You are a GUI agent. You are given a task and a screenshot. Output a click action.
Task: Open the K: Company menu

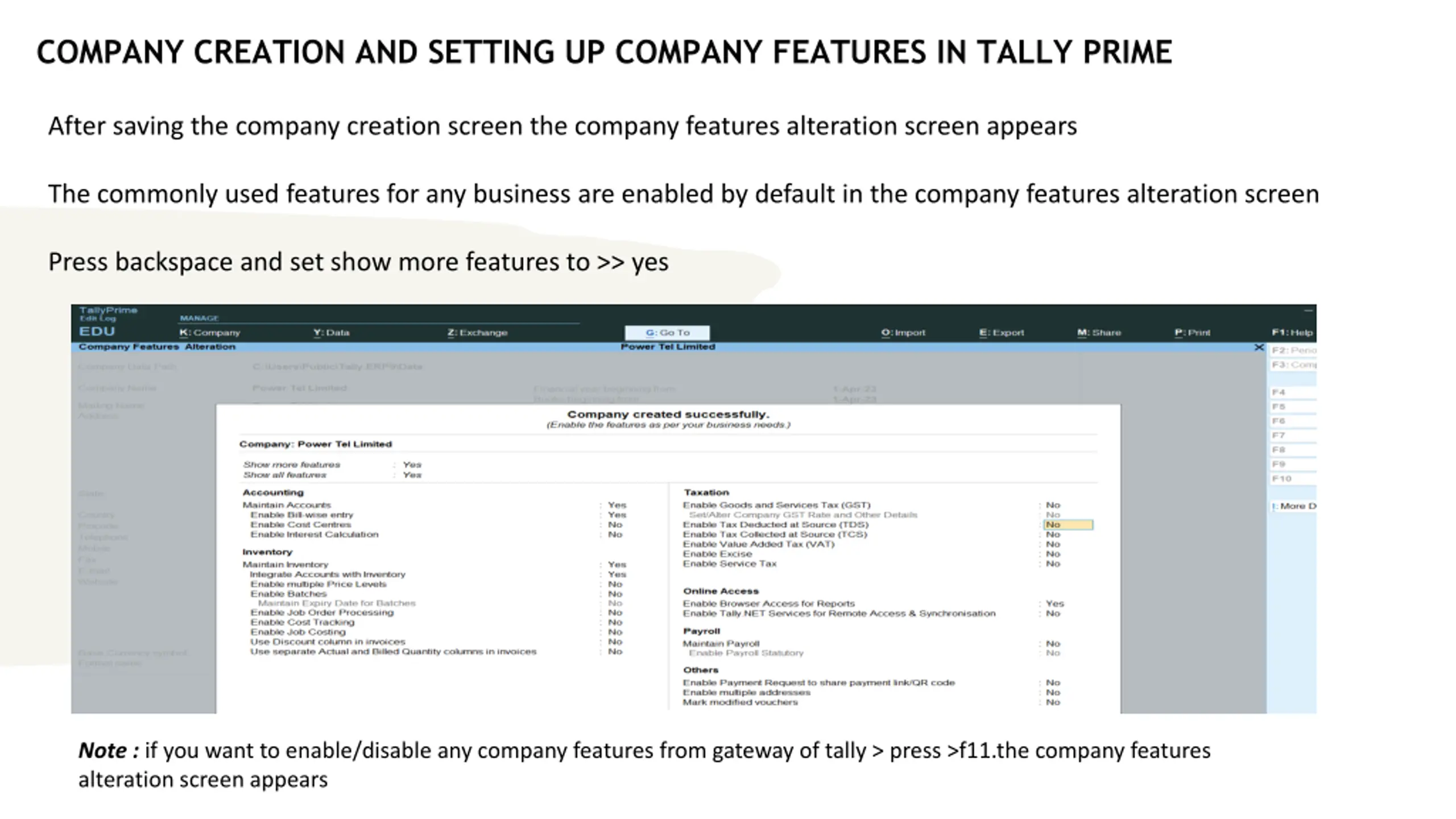pyautogui.click(x=210, y=333)
